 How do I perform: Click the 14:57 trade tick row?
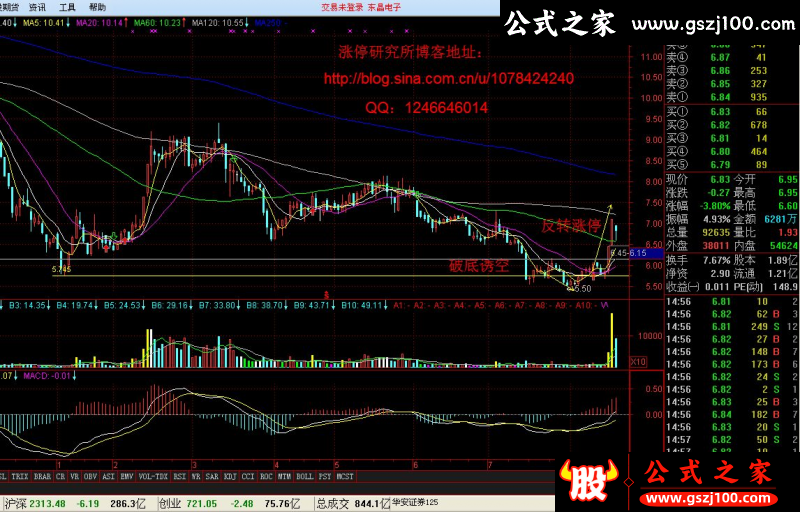pos(732,440)
